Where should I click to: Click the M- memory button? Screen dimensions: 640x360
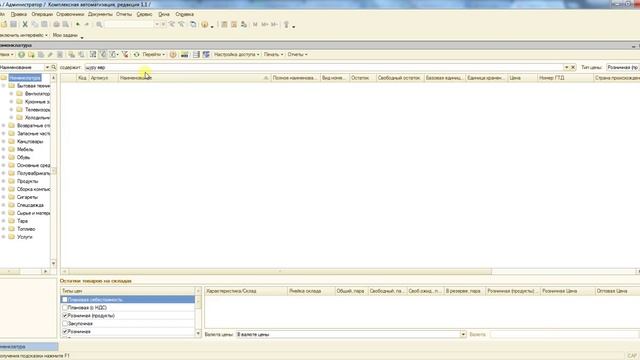pyautogui.click(x=274, y=24)
